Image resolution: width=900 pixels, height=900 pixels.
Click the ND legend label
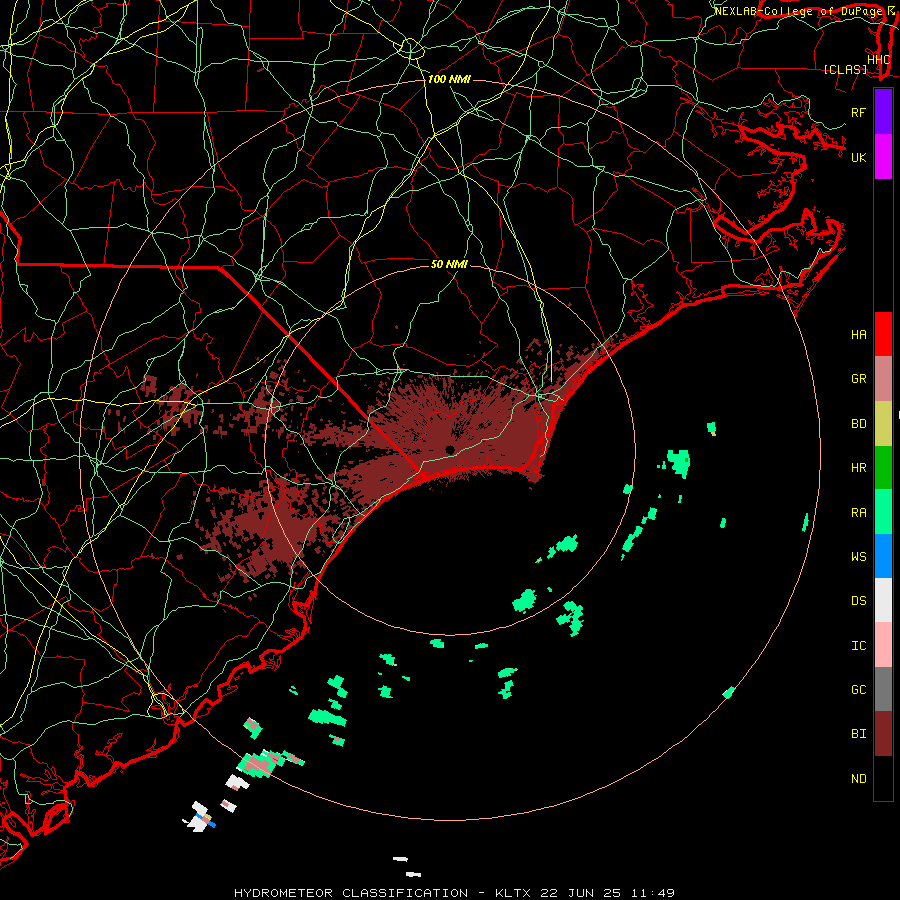pyautogui.click(x=858, y=779)
